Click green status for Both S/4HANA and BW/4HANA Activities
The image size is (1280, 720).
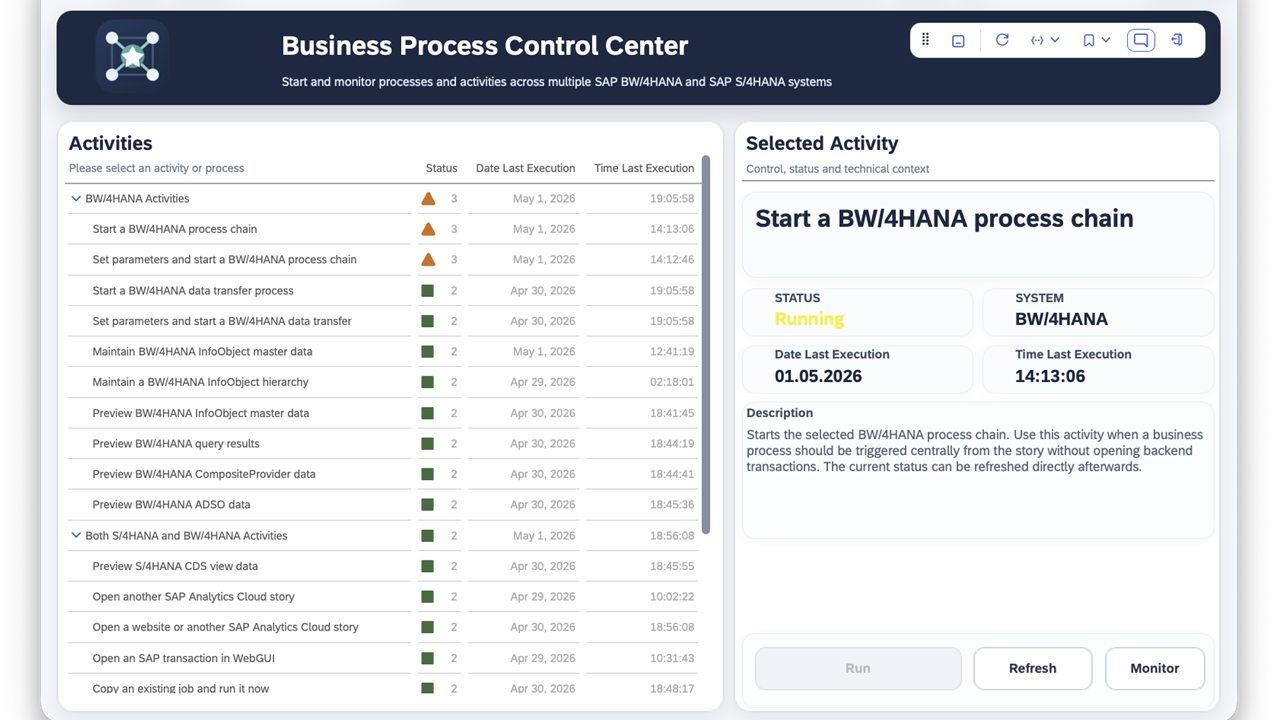[428, 536]
